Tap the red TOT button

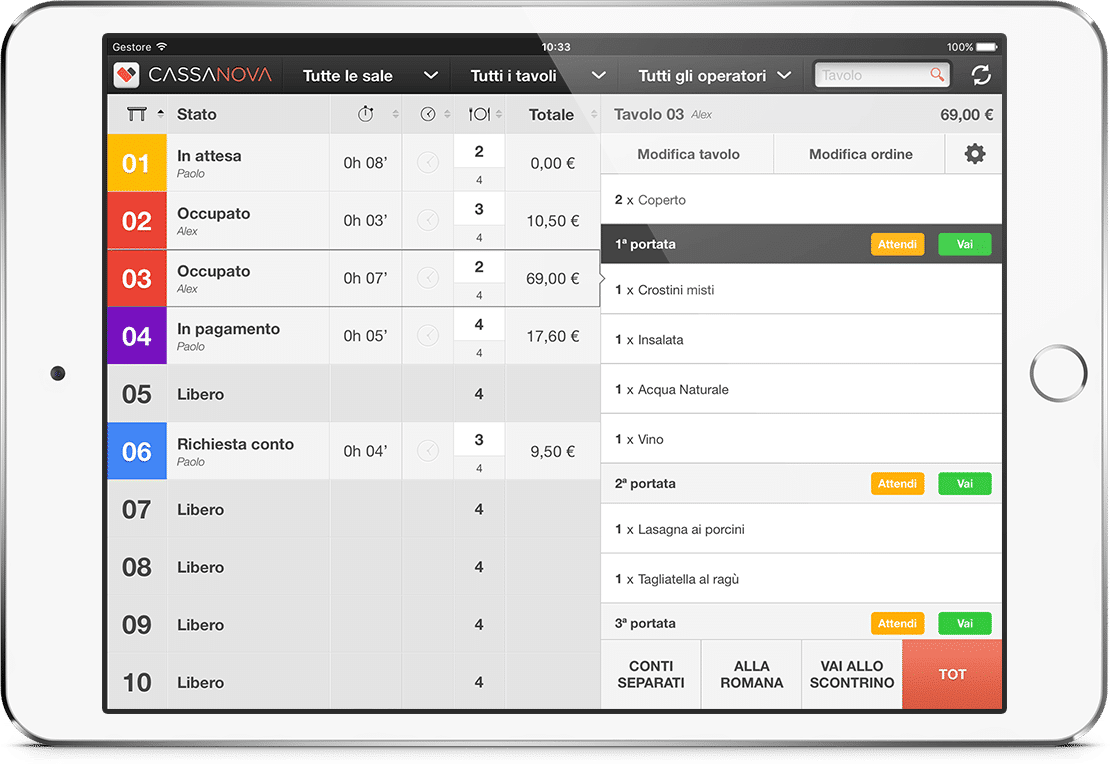point(952,675)
